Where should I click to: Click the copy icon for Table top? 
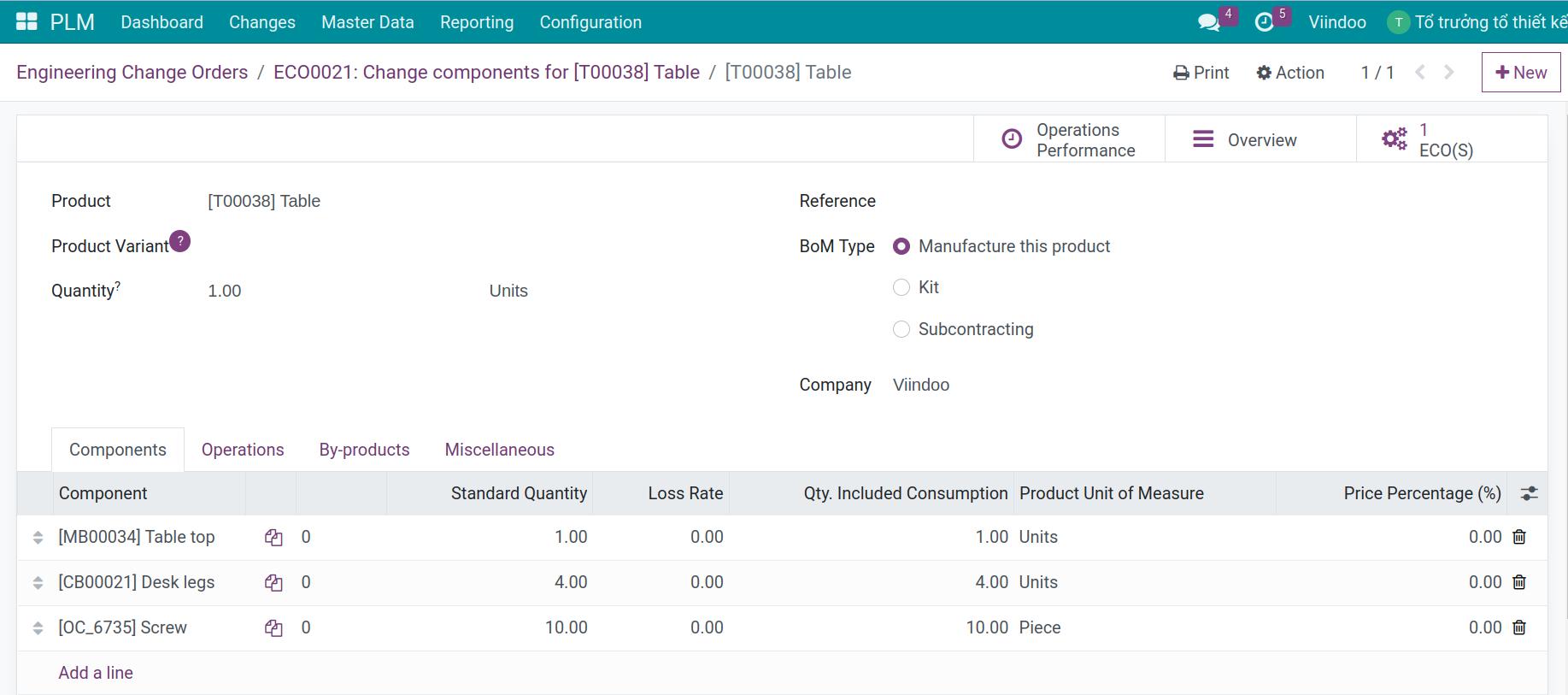tap(273, 537)
